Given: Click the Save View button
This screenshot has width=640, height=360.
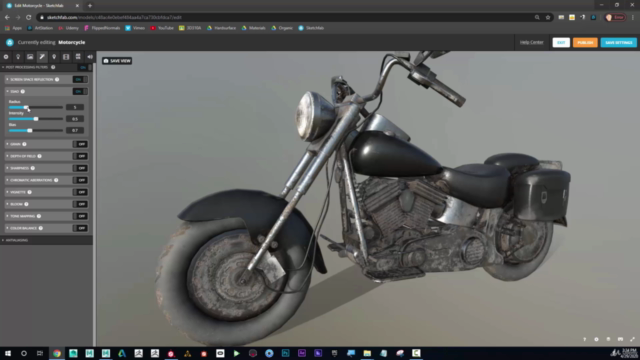Looking at the screenshot, I should point(117,61).
